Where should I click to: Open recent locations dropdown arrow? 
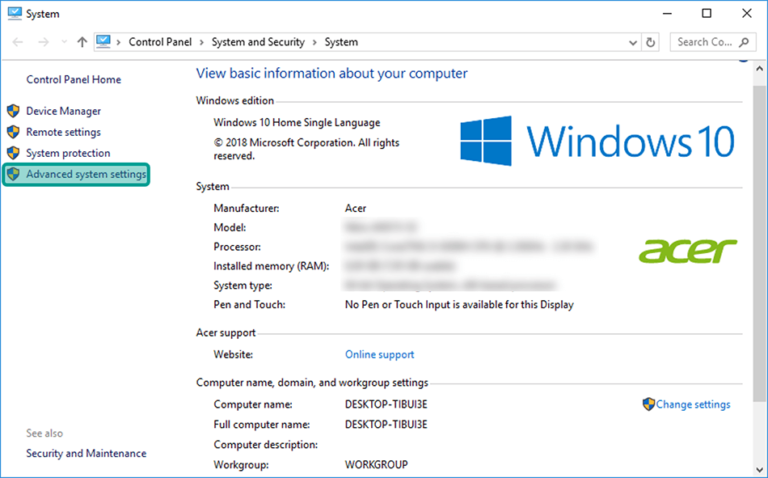pyautogui.click(x=64, y=42)
